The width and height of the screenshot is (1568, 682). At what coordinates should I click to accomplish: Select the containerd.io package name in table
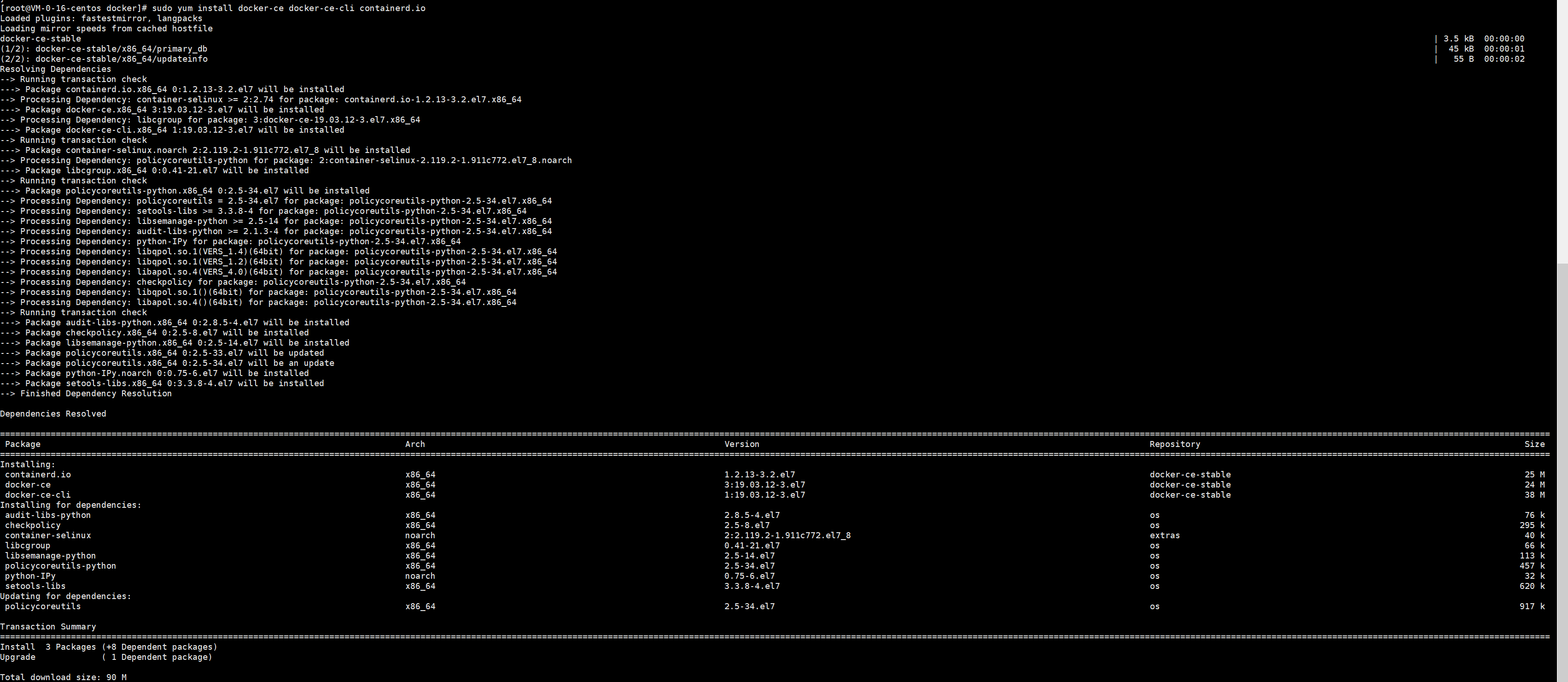click(x=38, y=475)
